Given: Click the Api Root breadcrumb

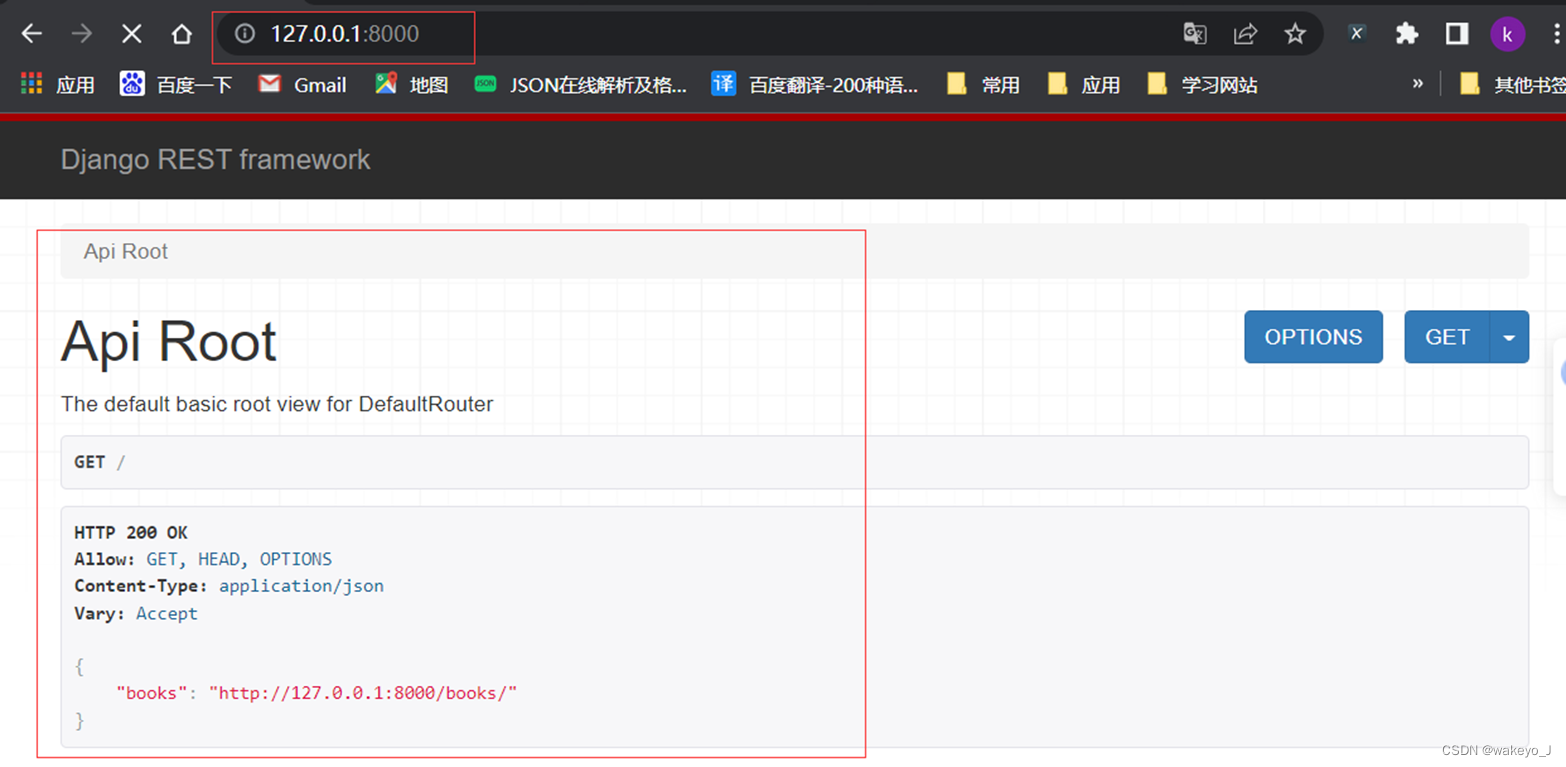Looking at the screenshot, I should click(x=126, y=252).
